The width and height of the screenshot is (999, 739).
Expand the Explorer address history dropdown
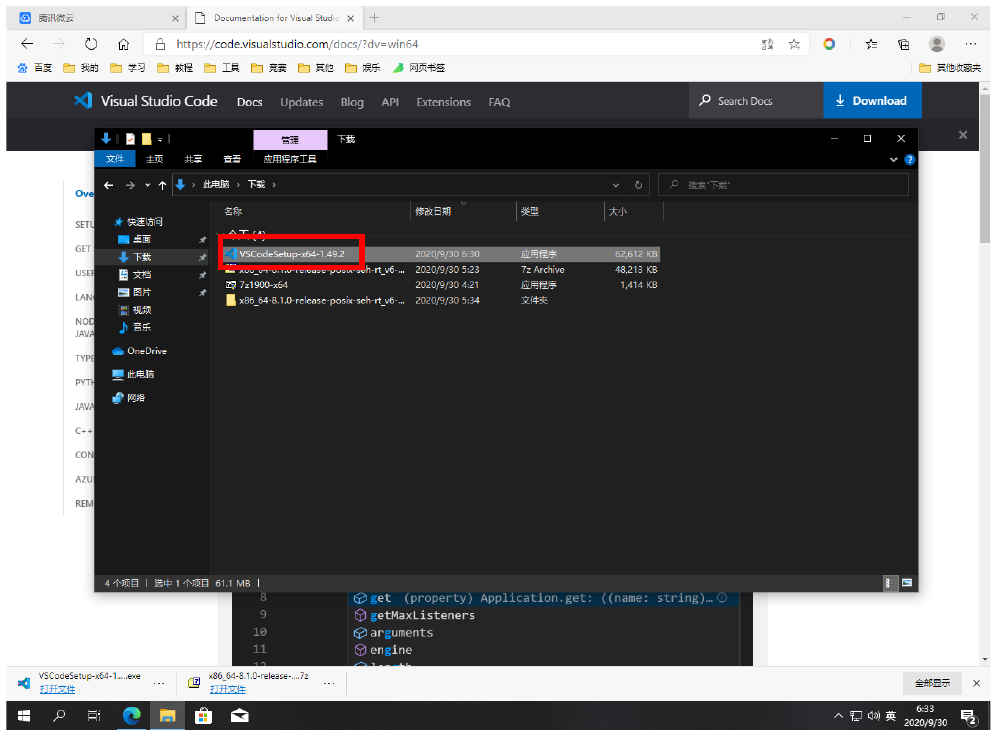616,185
